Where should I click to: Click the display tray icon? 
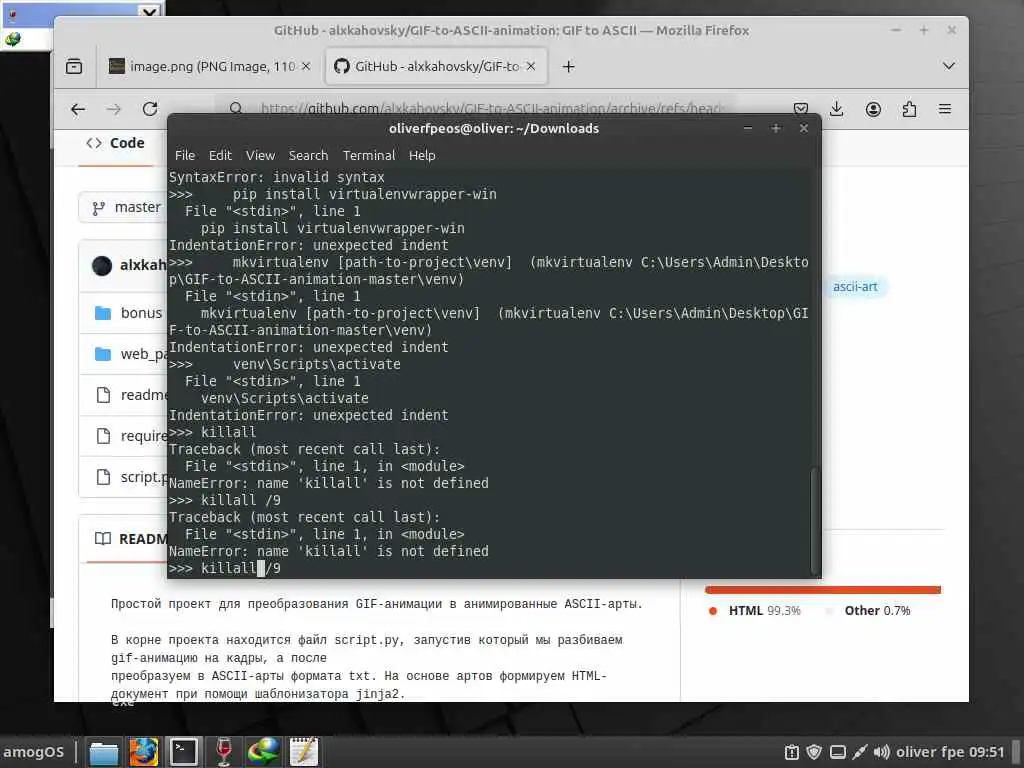(x=838, y=752)
